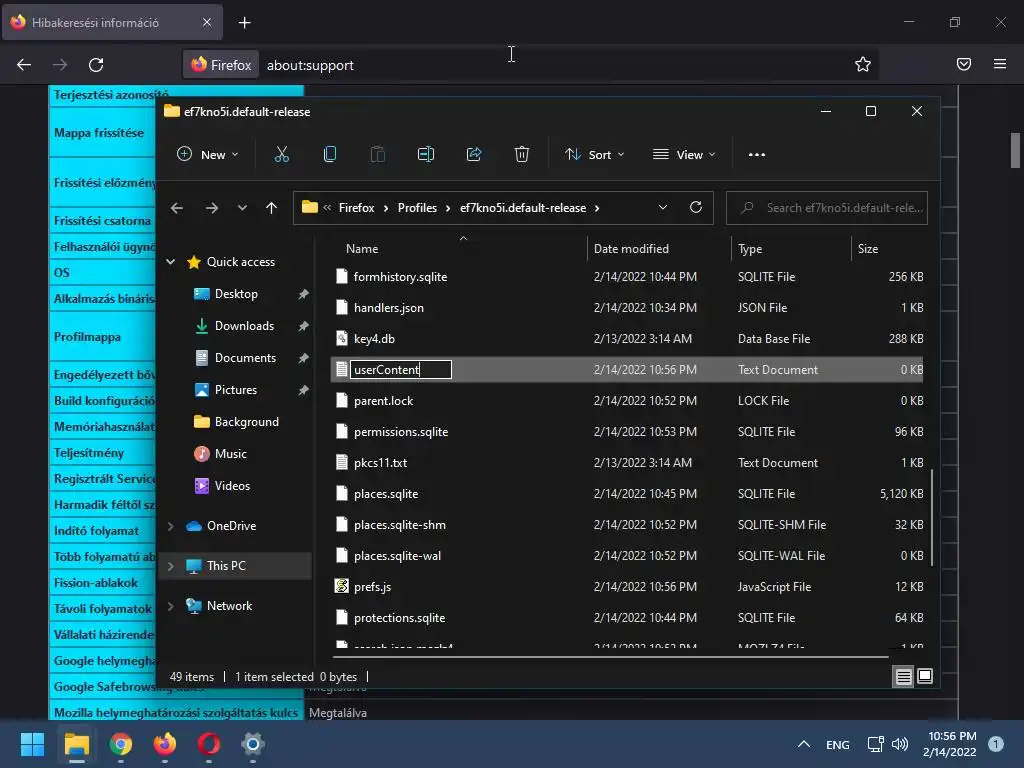This screenshot has width=1024, height=768.
Task: Go up one folder level
Action: coord(271,208)
